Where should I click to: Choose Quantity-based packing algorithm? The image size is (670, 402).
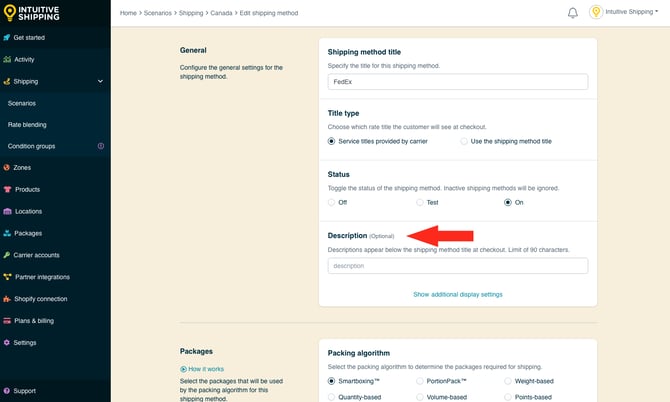[x=331, y=397]
